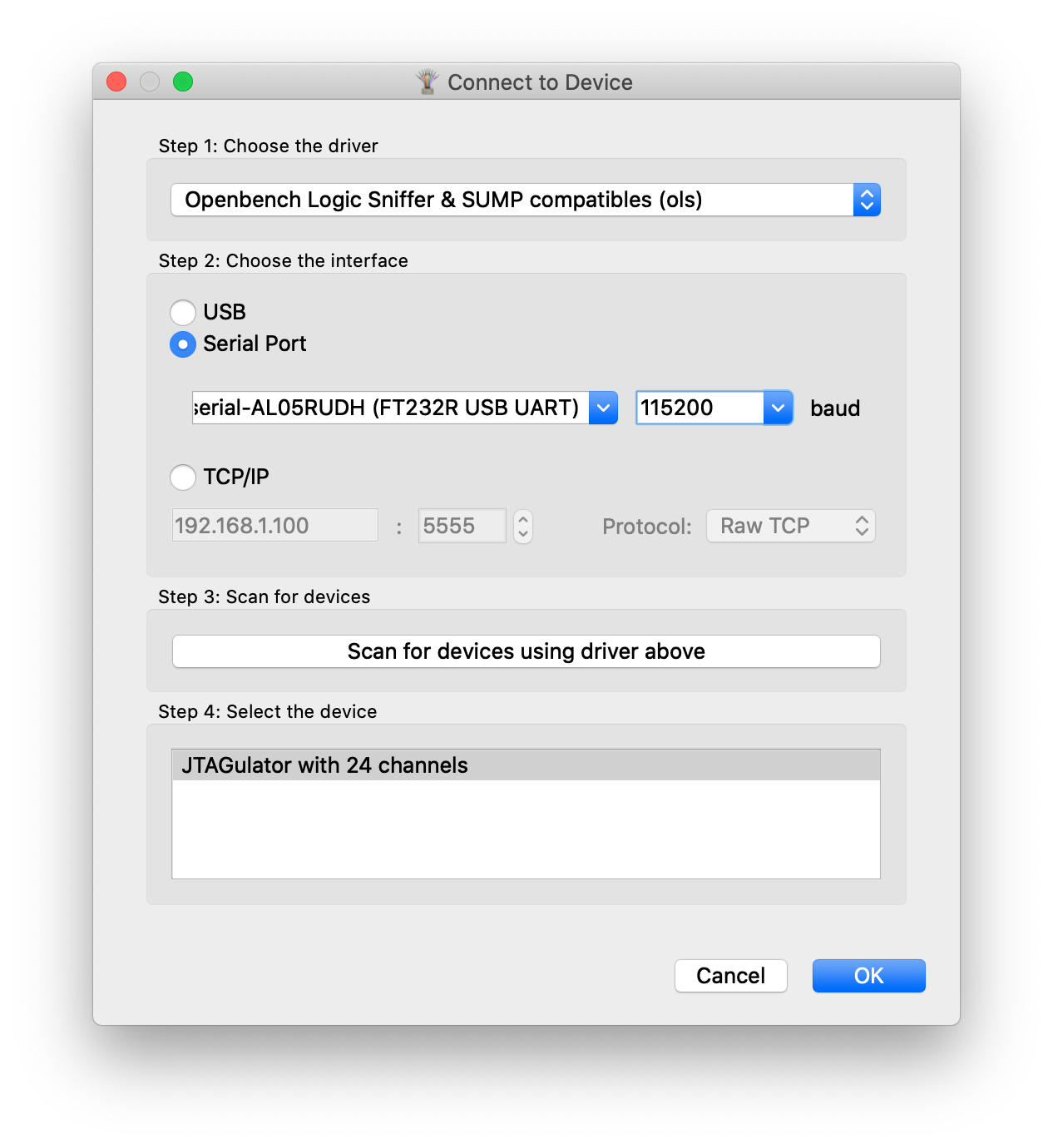
Task: Confirm with the OK button
Action: (869, 976)
